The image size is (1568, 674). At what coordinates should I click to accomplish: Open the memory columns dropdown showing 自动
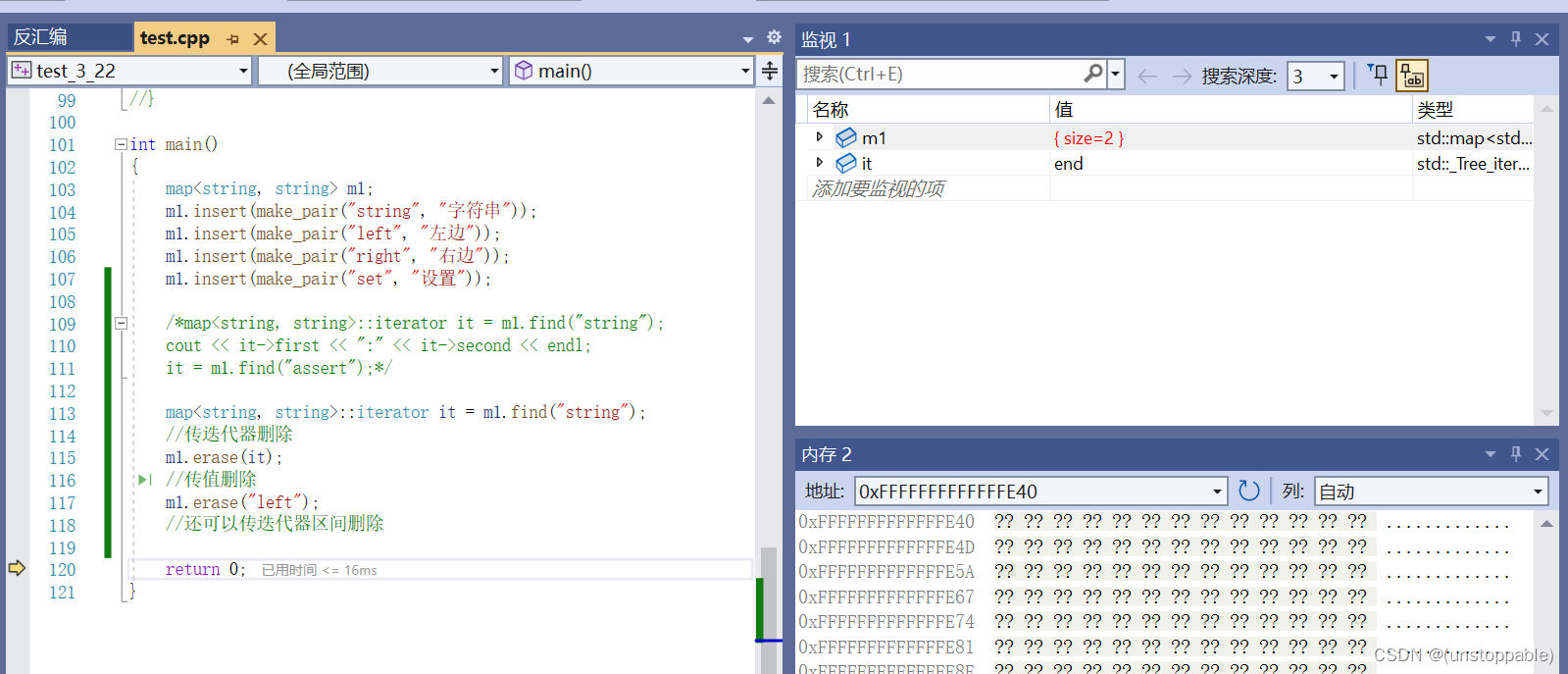1432,491
